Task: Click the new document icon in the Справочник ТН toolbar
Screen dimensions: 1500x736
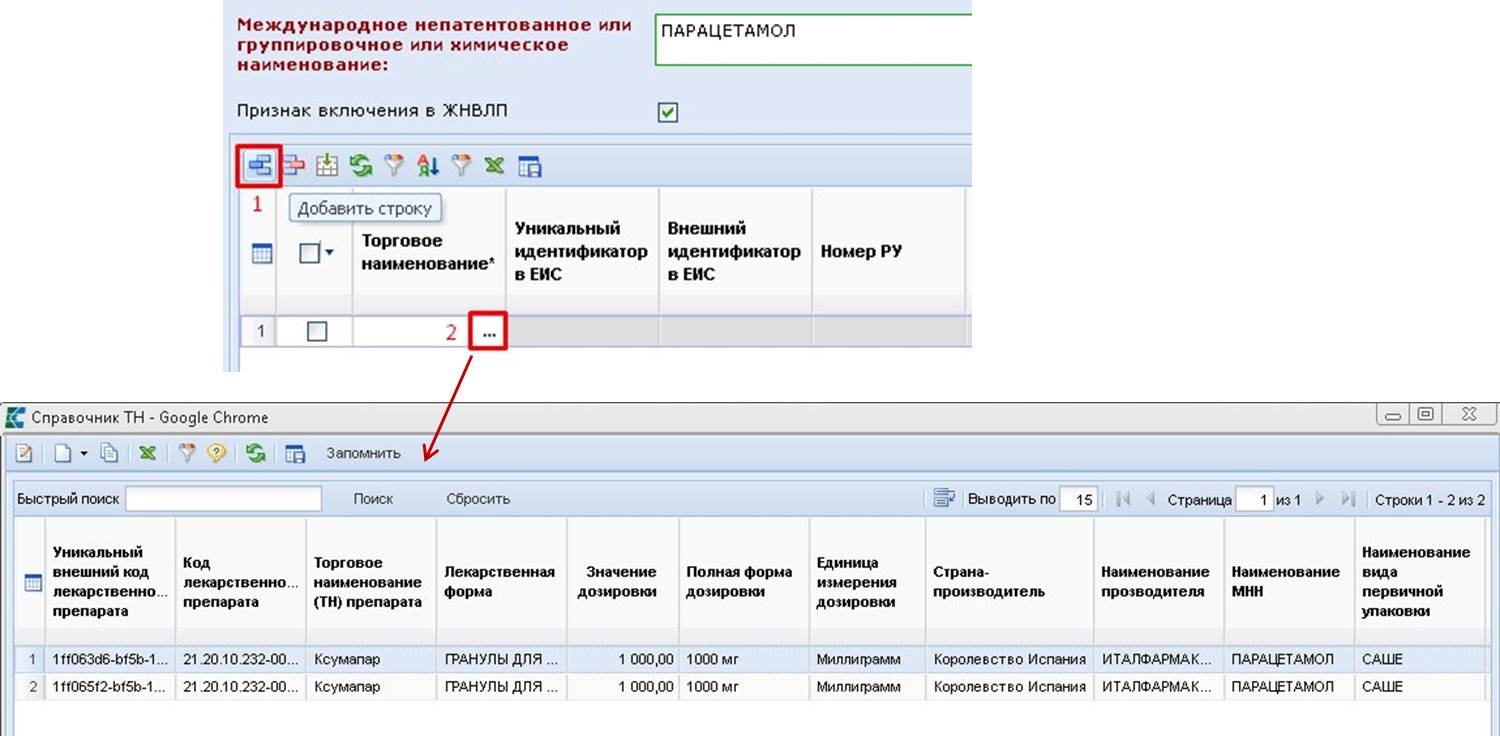Action: (63, 453)
